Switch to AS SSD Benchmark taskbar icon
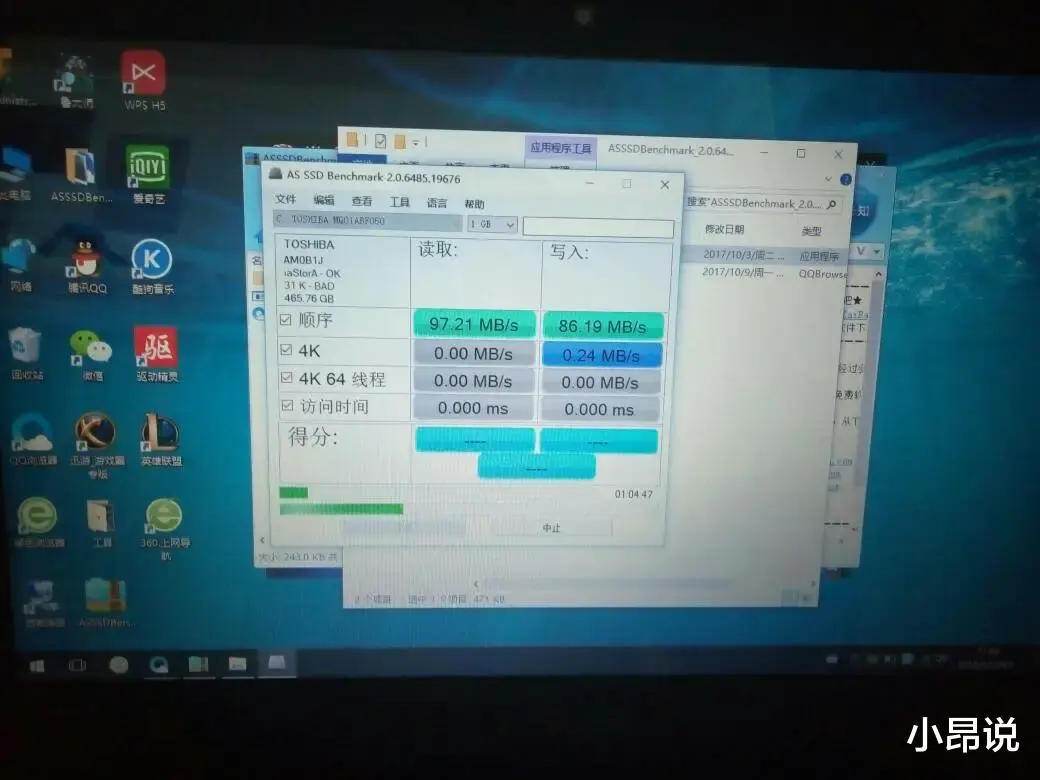Image resolution: width=1040 pixels, height=780 pixels. coord(277,663)
